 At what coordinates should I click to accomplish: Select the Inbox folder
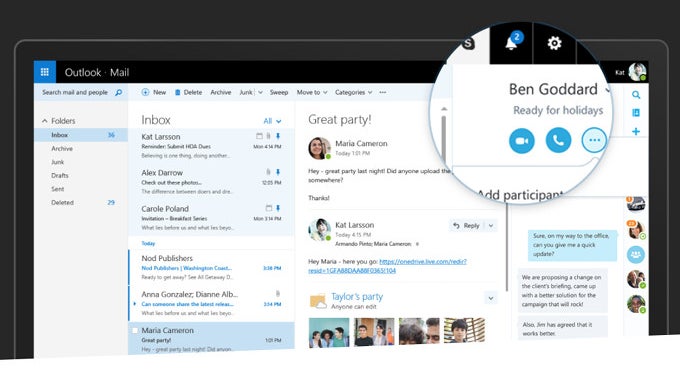pyautogui.click(x=81, y=135)
